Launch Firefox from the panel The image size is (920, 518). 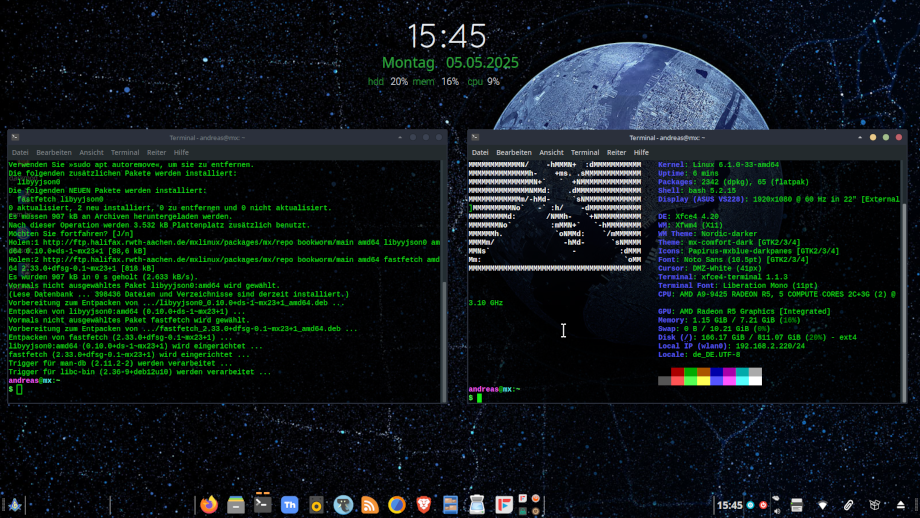209,505
